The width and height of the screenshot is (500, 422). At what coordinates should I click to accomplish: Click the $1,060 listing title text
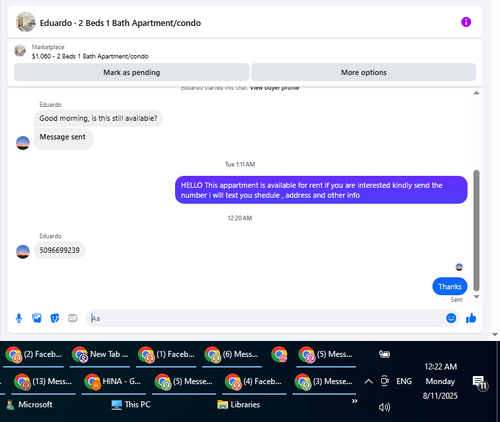click(90, 56)
